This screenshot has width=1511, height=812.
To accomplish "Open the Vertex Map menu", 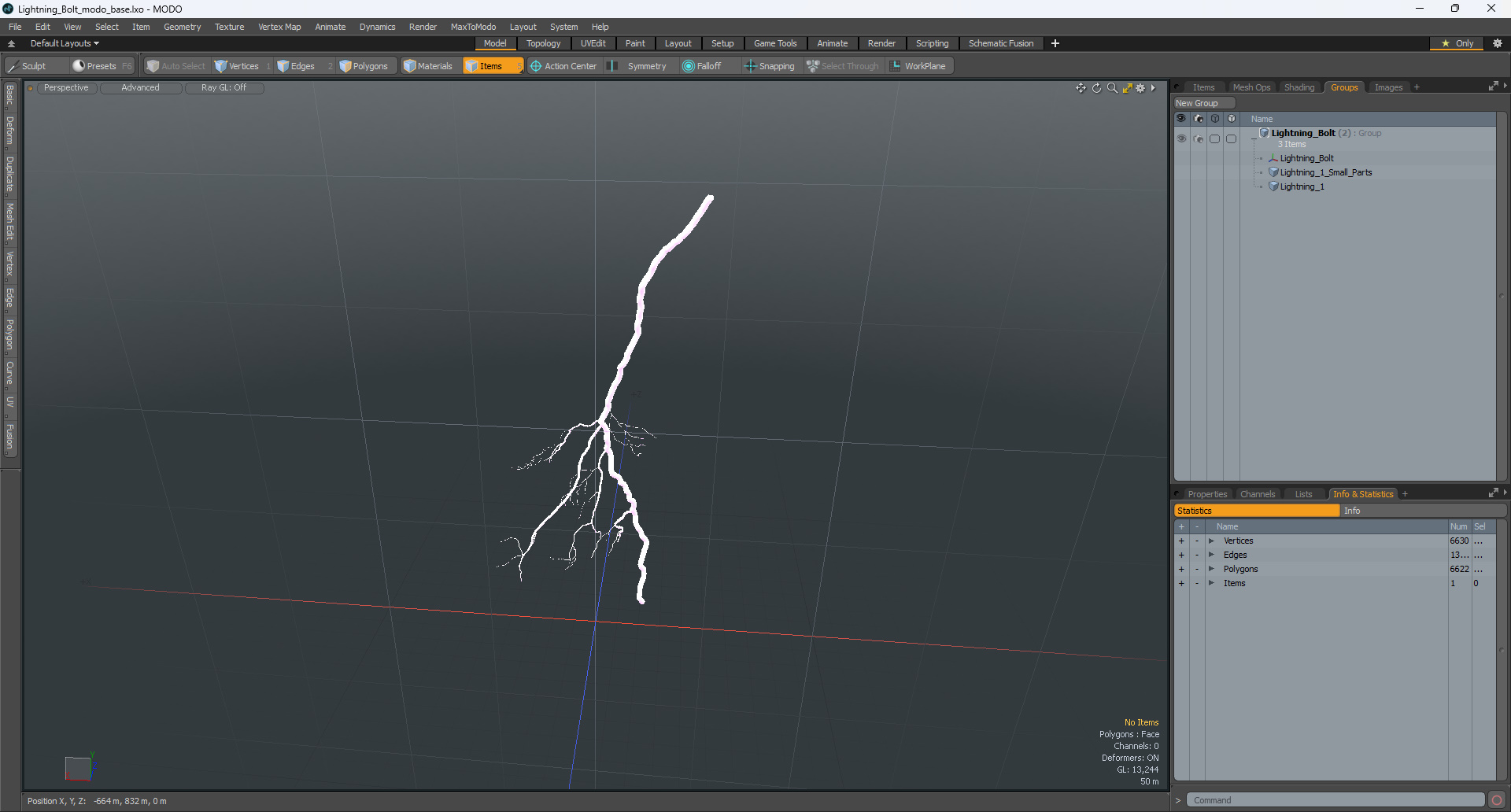I will [x=279, y=27].
